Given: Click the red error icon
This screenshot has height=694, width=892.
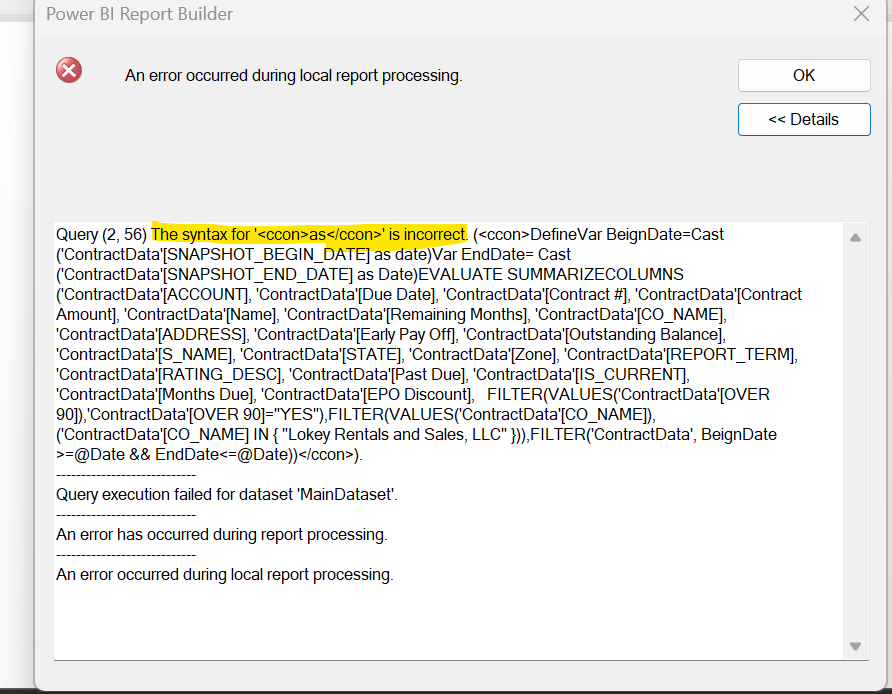Looking at the screenshot, I should click(x=69, y=71).
